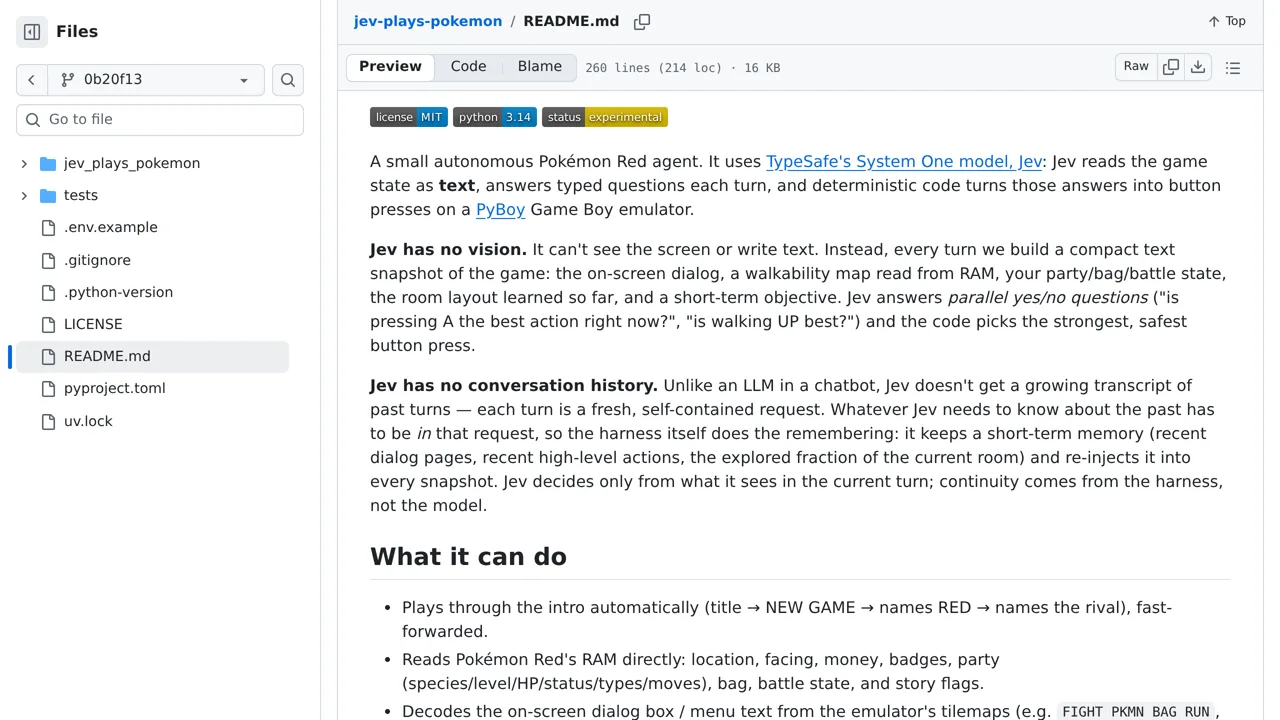
Task: Open the .gitignore file
Action: click(x=97, y=260)
